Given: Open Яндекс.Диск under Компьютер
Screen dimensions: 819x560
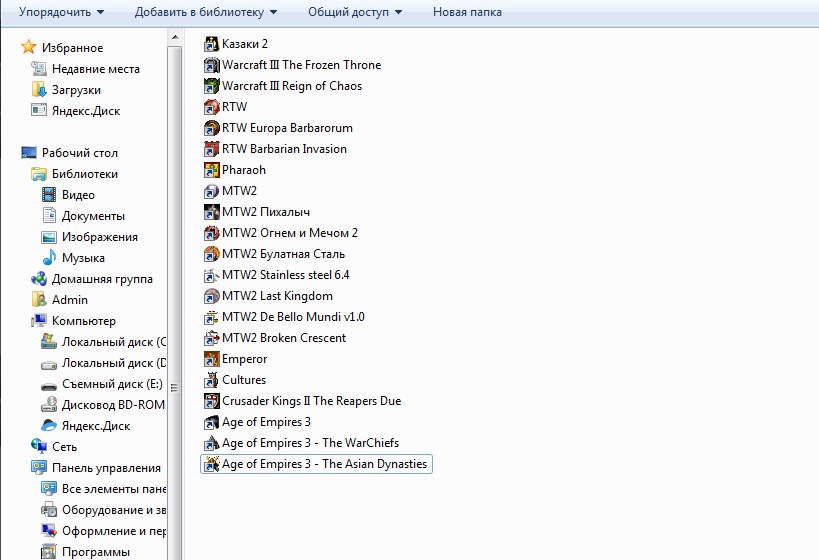Looking at the screenshot, I should (96, 426).
